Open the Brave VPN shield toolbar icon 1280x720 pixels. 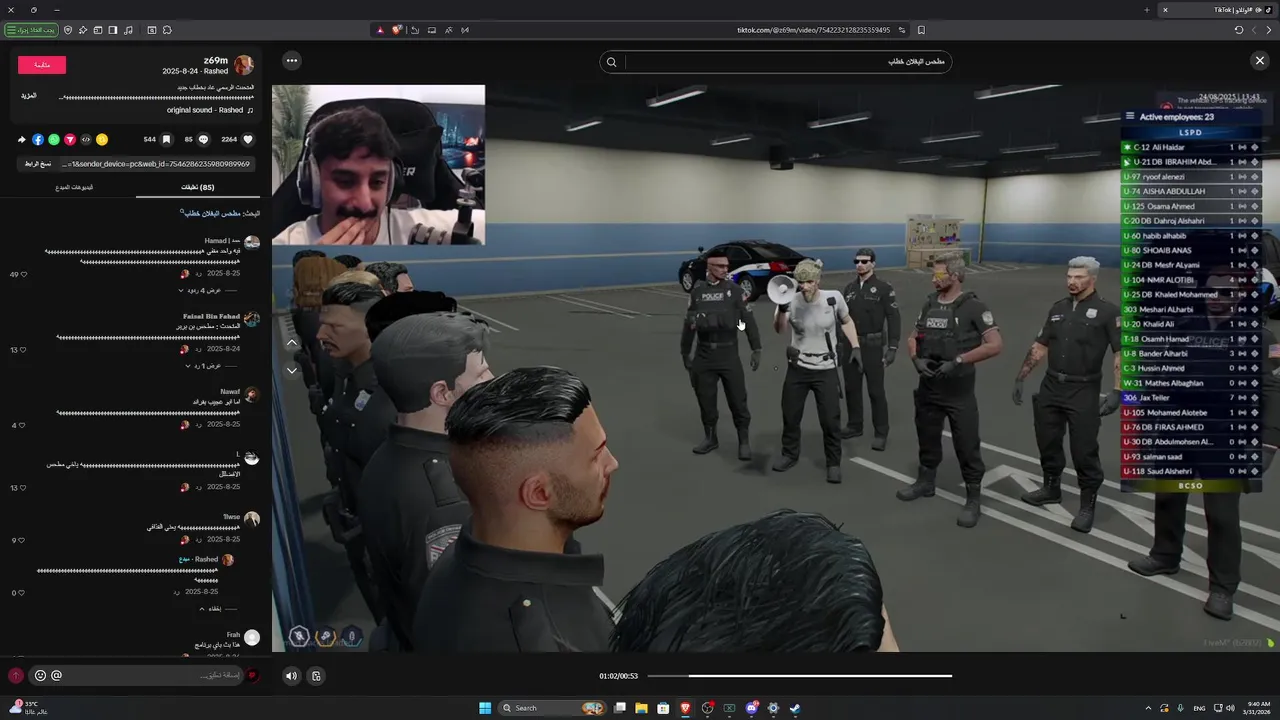coord(68,30)
